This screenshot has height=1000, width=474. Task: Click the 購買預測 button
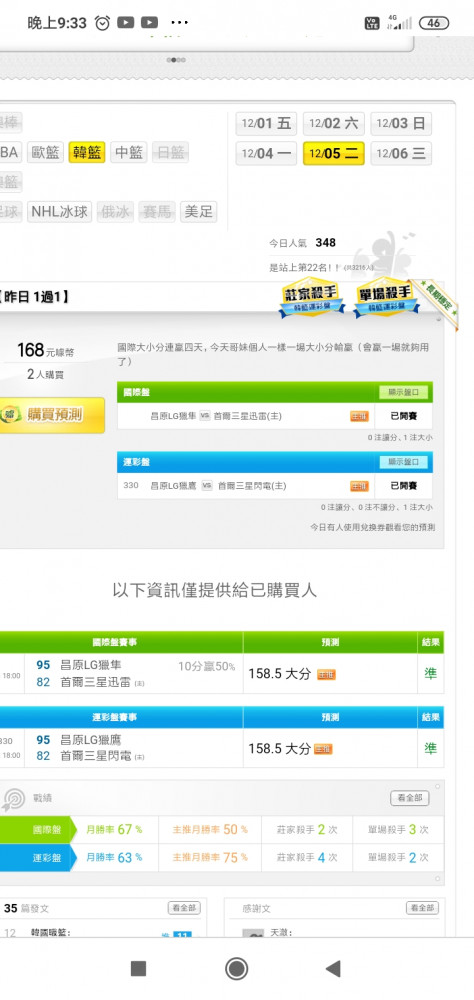click(x=52, y=415)
